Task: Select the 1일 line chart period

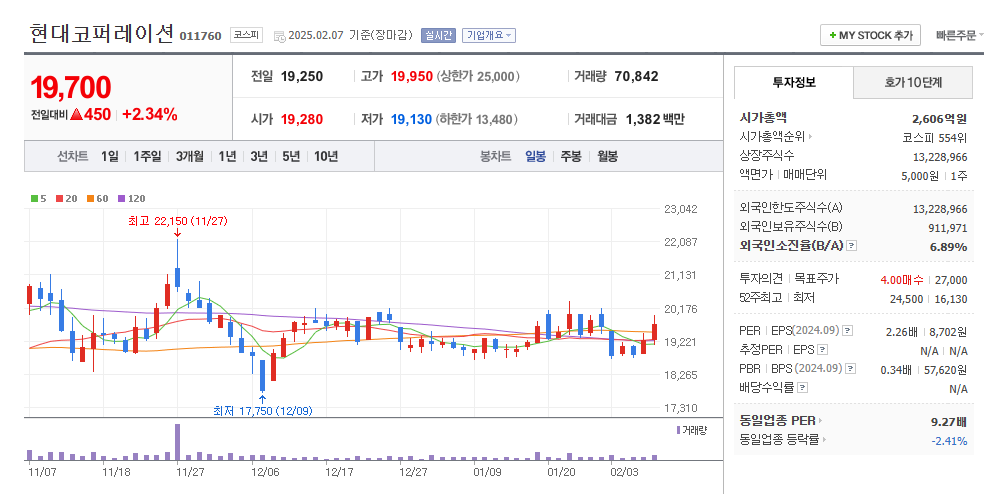Action: 110,156
